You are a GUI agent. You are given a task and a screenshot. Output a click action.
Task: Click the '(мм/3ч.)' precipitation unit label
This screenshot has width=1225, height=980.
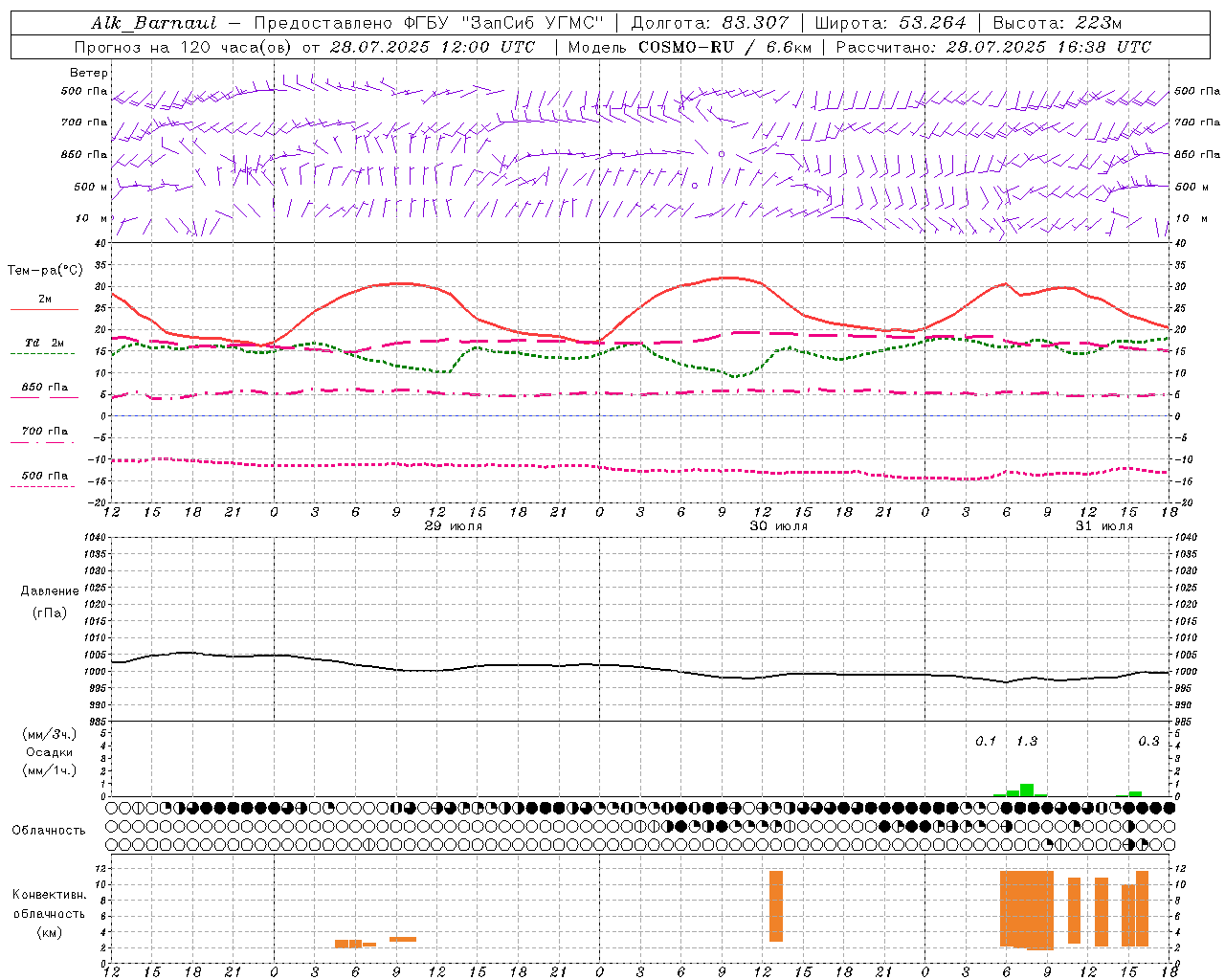[50, 734]
